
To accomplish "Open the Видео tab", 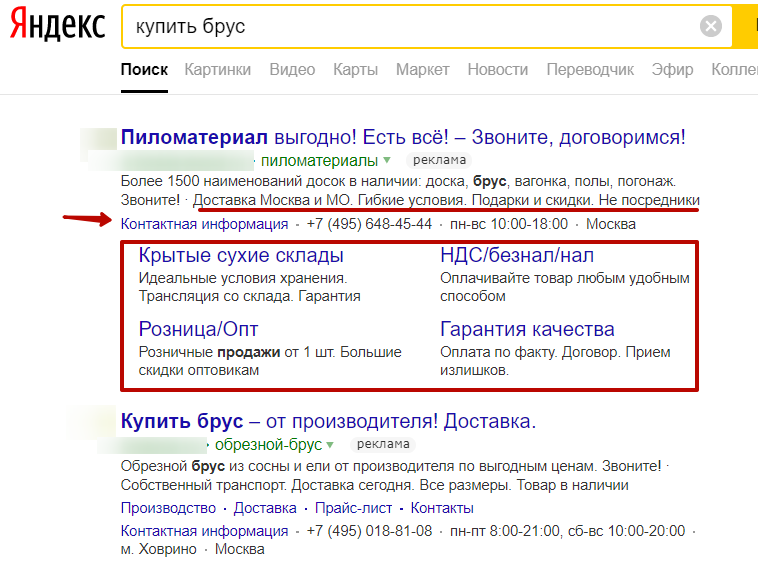I will click(292, 70).
